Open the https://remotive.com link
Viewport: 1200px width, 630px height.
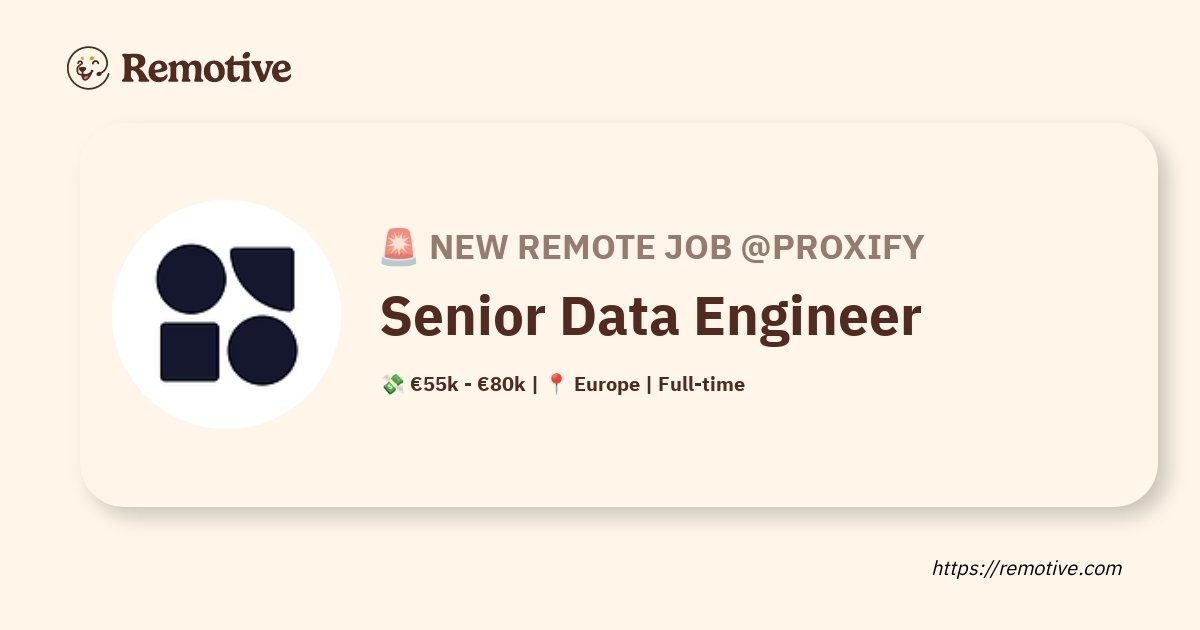point(1027,568)
